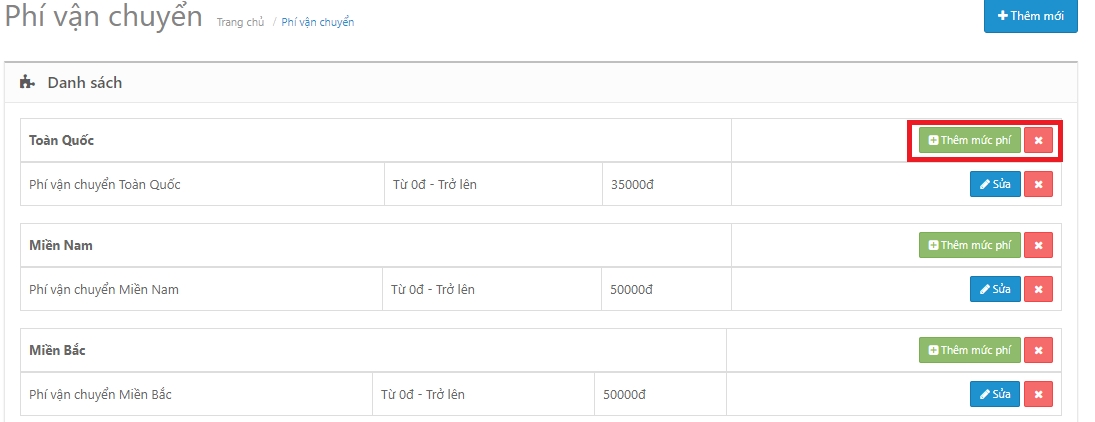
Task: Edit the Miền Bắc shipping fee
Action: tap(995, 394)
